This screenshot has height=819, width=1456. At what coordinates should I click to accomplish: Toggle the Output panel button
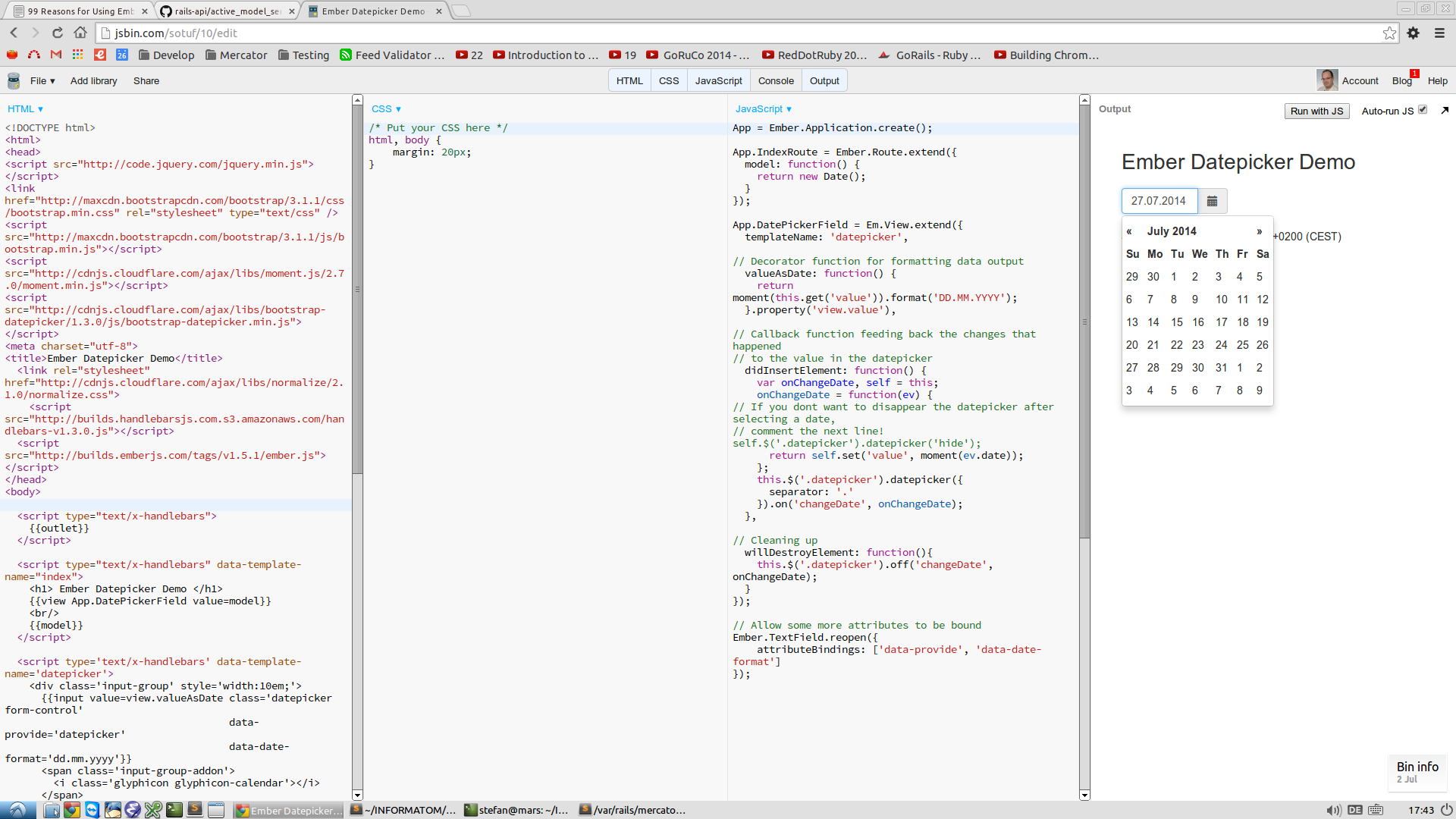pyautogui.click(x=824, y=80)
